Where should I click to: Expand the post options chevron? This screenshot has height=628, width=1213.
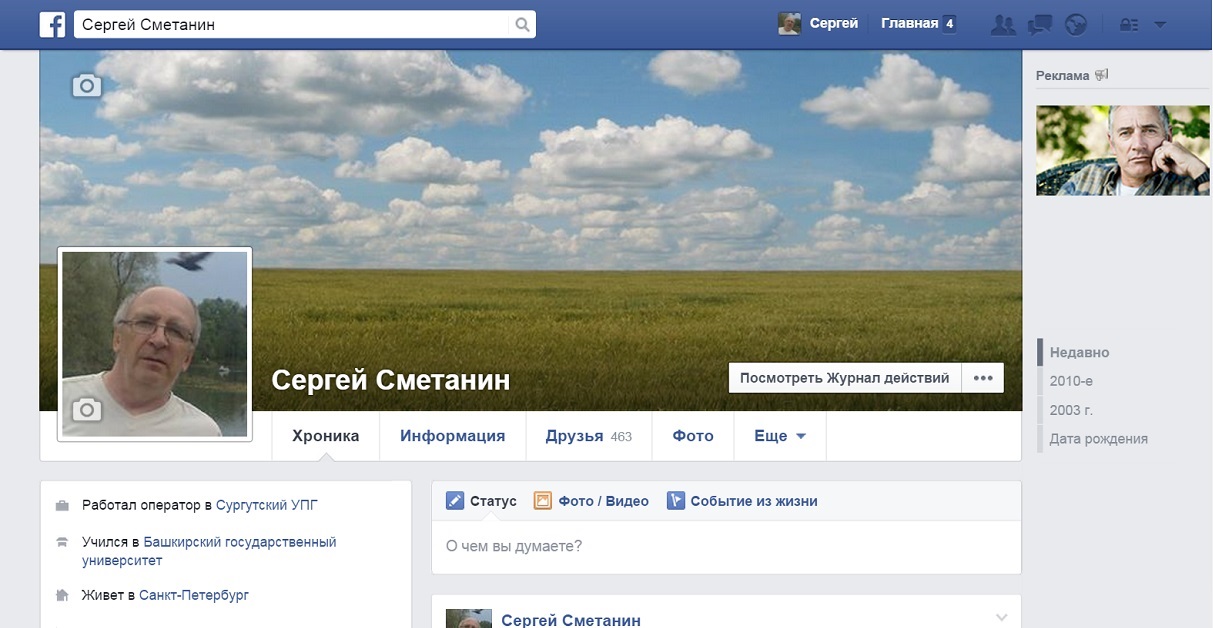click(1001, 617)
